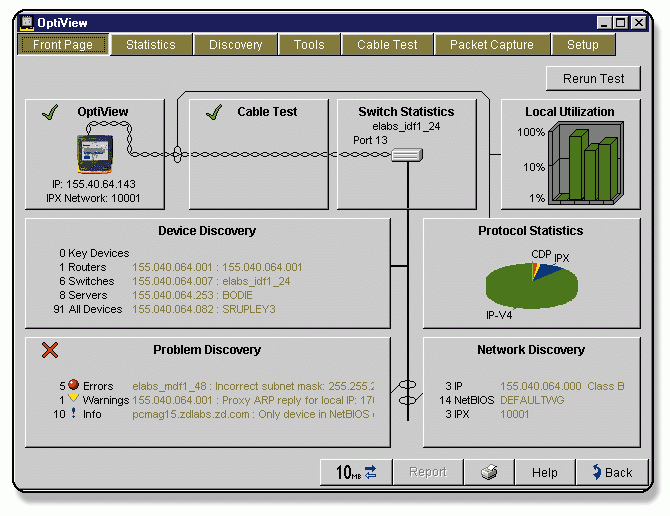Close the OptiView window
The height and width of the screenshot is (516, 670).
tap(639, 23)
